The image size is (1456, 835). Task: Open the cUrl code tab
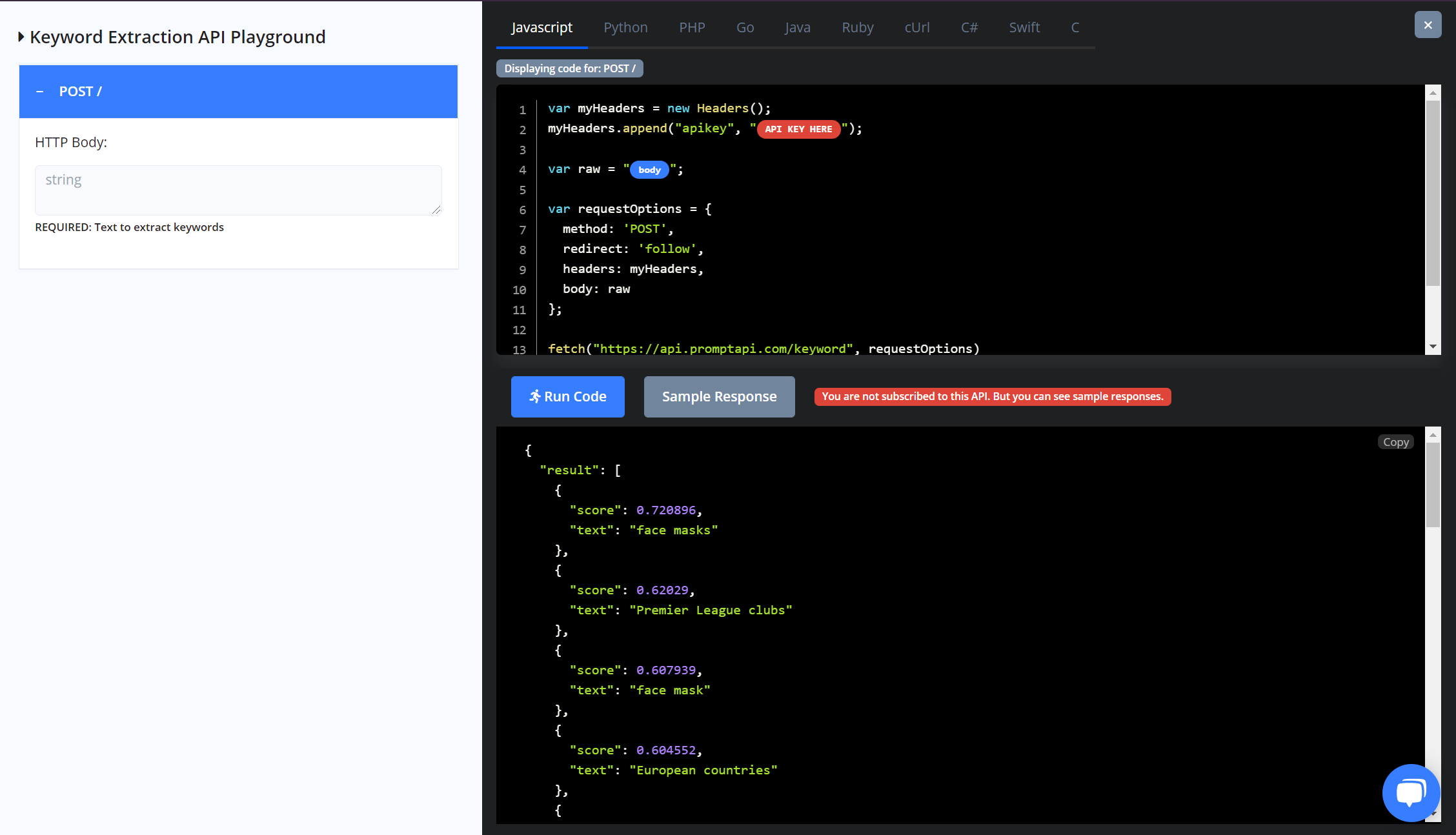(917, 27)
